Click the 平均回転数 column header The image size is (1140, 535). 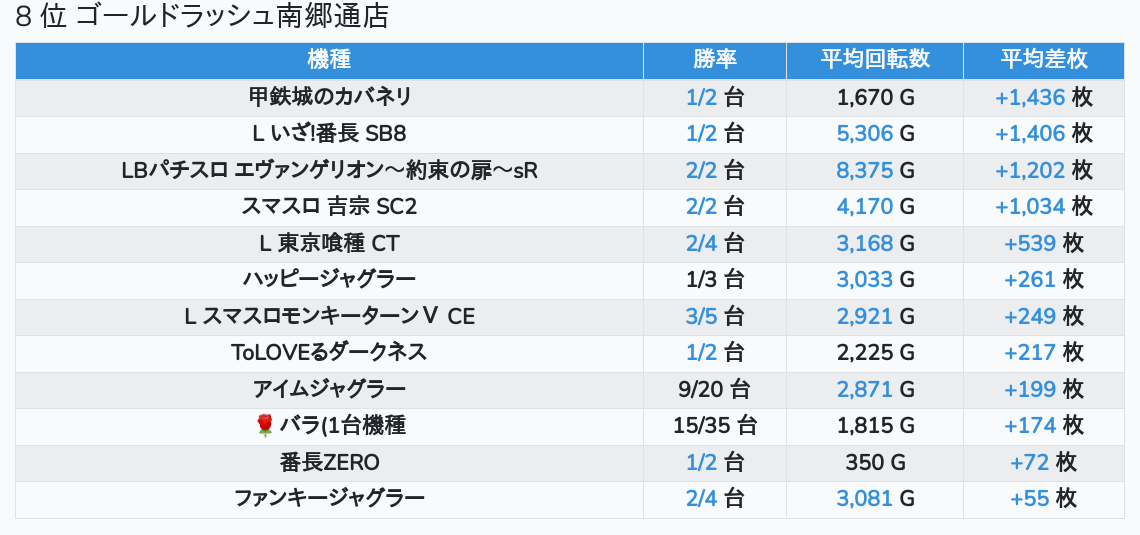(x=875, y=60)
